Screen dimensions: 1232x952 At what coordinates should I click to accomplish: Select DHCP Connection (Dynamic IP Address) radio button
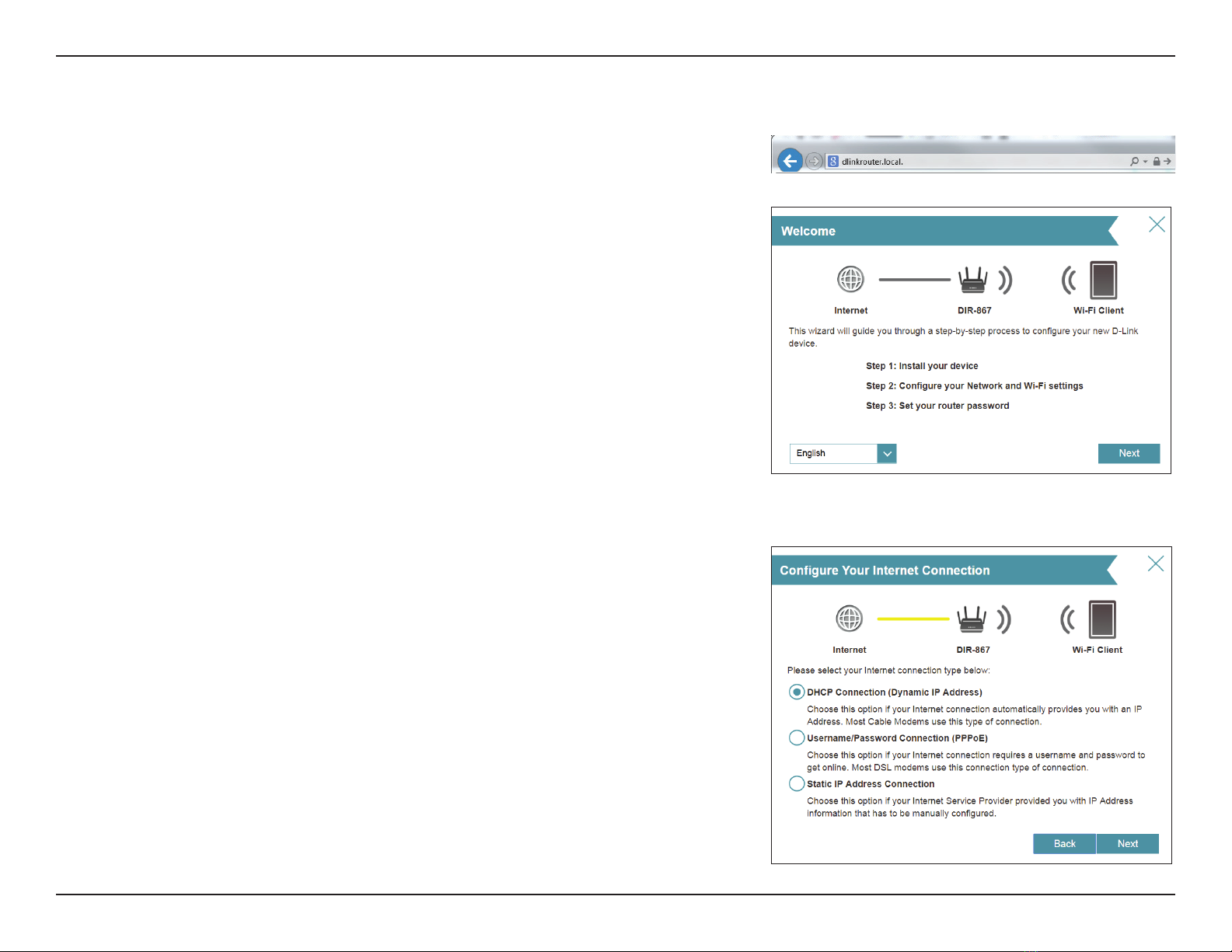(x=797, y=692)
